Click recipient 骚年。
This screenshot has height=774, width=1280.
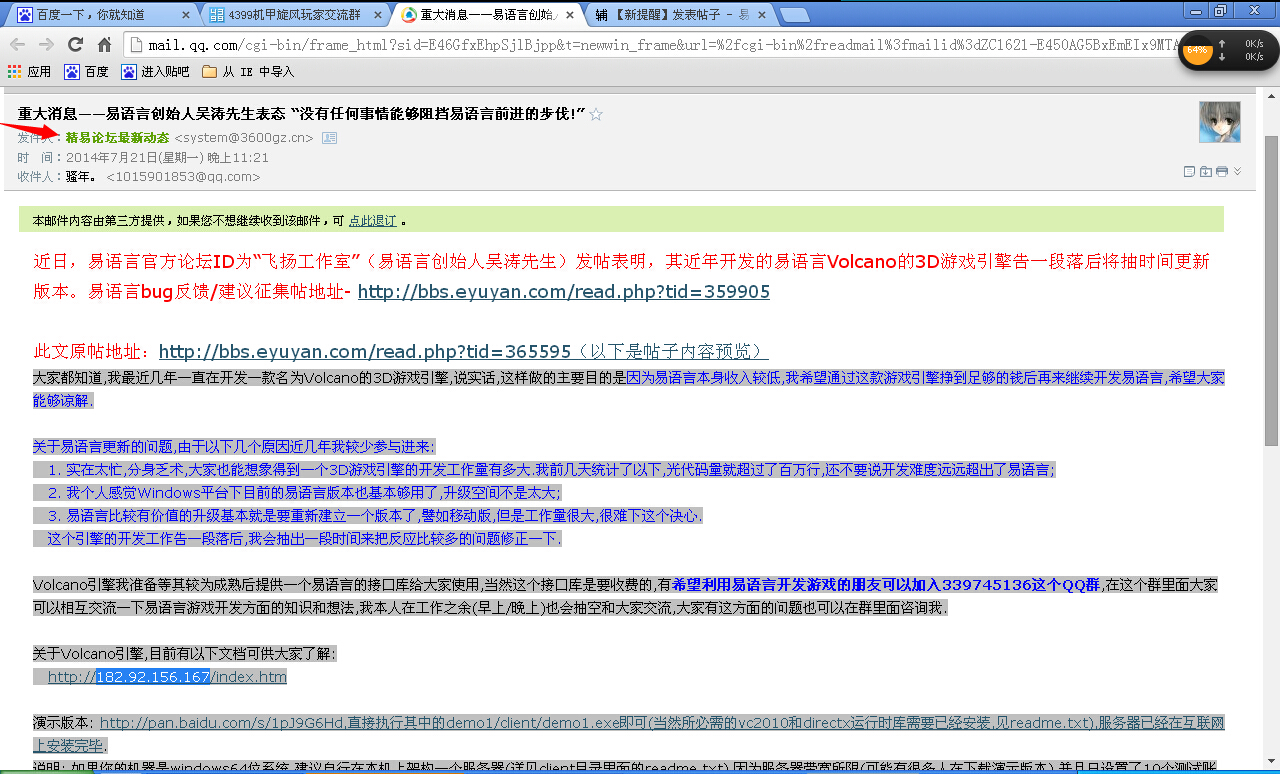coord(82,176)
